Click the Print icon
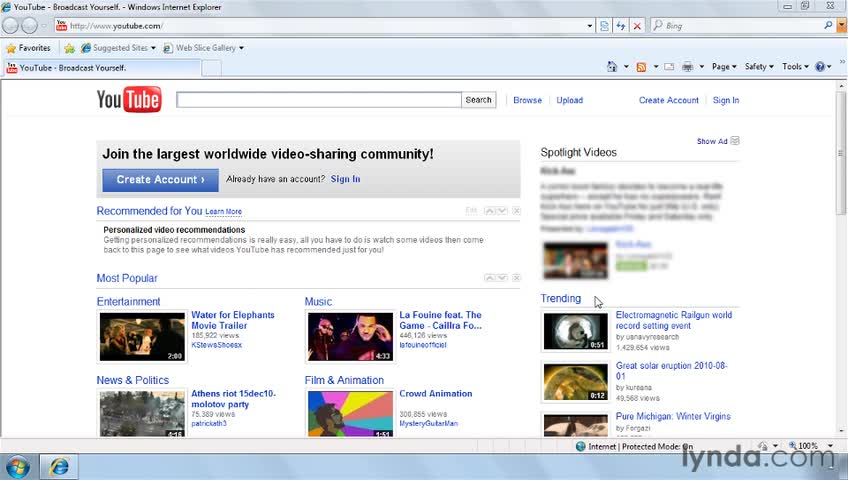Image resolution: width=848 pixels, height=480 pixels. (x=687, y=67)
